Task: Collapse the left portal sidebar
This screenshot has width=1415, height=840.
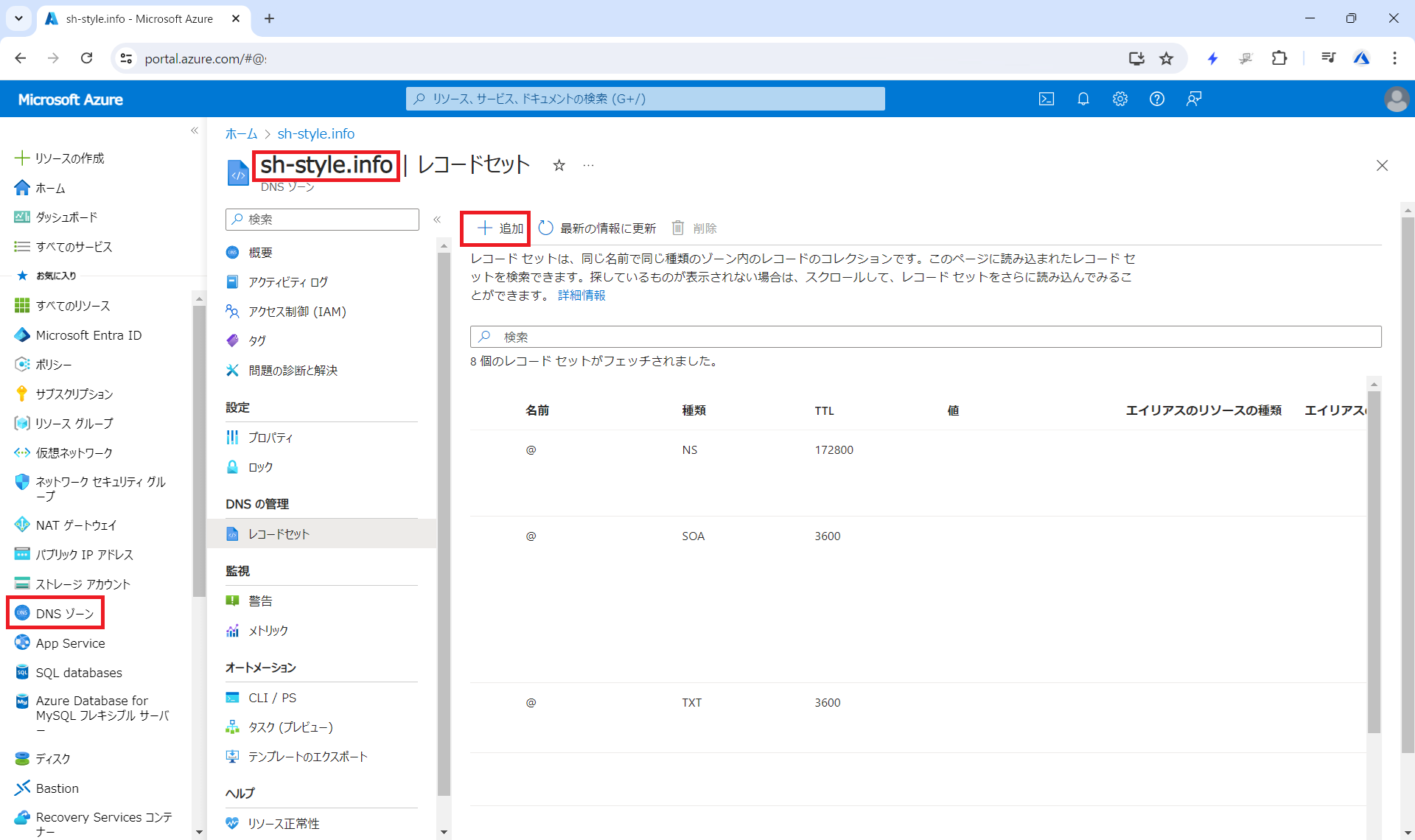Action: (x=195, y=130)
